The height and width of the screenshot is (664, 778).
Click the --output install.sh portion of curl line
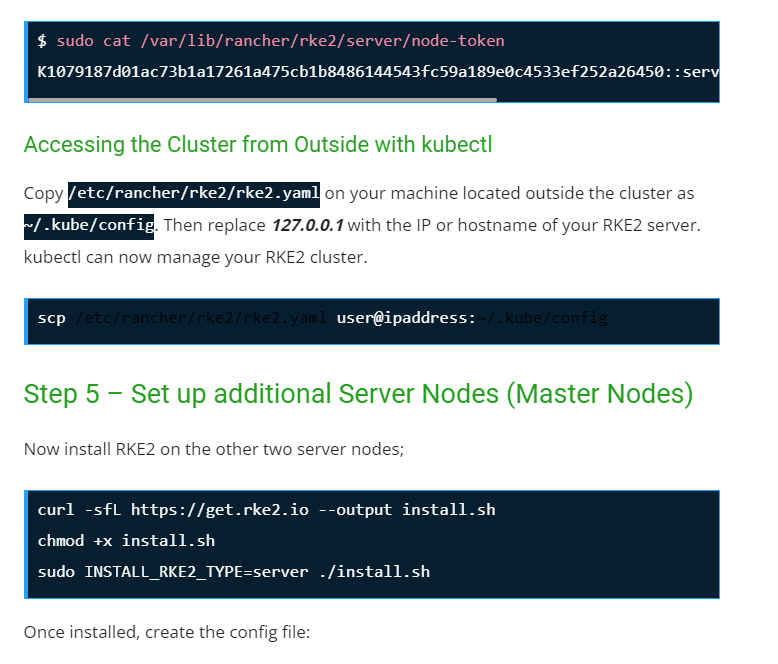point(407,510)
